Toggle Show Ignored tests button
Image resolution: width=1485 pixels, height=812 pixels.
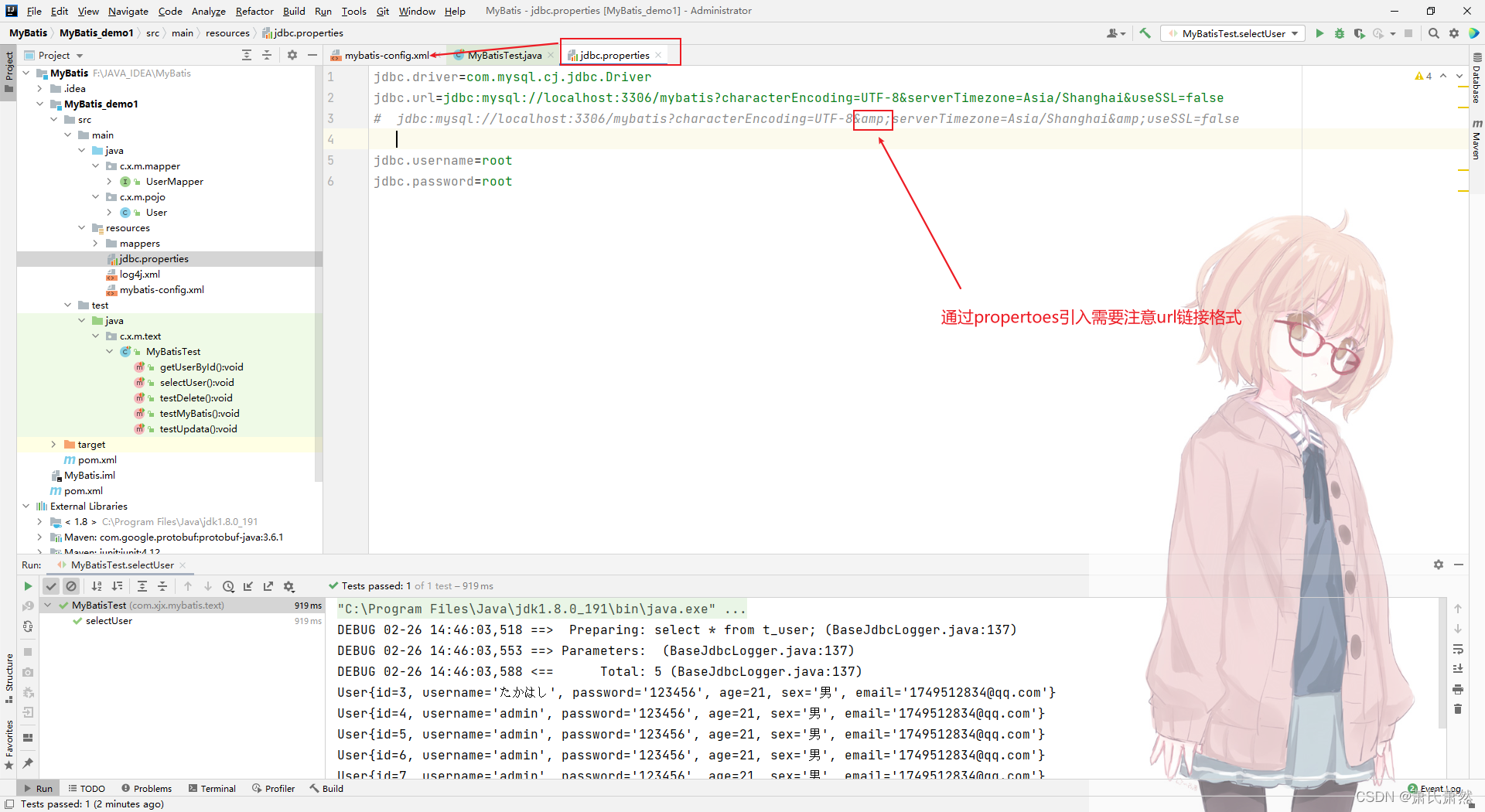coord(71,586)
